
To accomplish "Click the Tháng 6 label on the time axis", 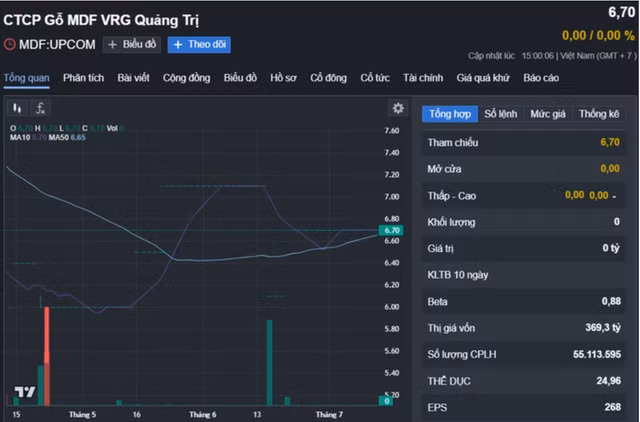I will click(x=202, y=415).
